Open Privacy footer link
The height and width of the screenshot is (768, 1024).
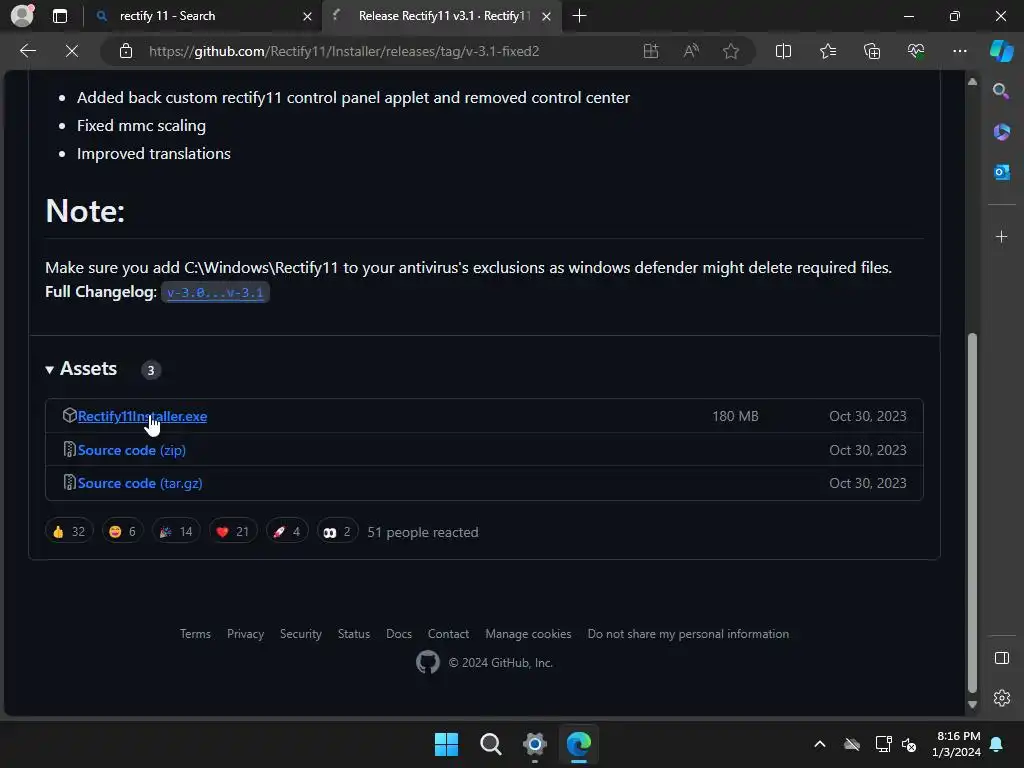(246, 633)
